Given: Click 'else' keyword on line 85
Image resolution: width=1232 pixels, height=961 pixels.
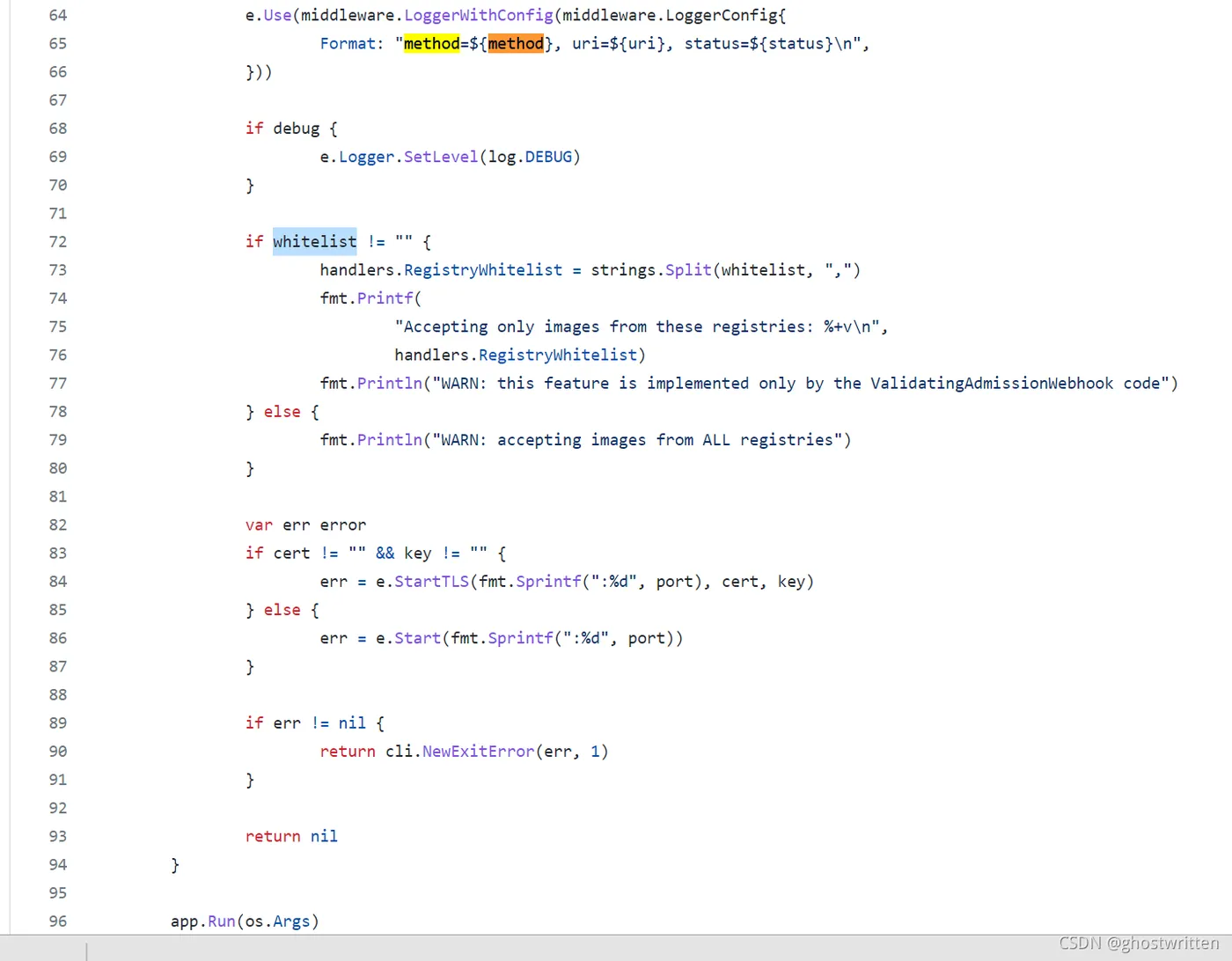Looking at the screenshot, I should [282, 610].
